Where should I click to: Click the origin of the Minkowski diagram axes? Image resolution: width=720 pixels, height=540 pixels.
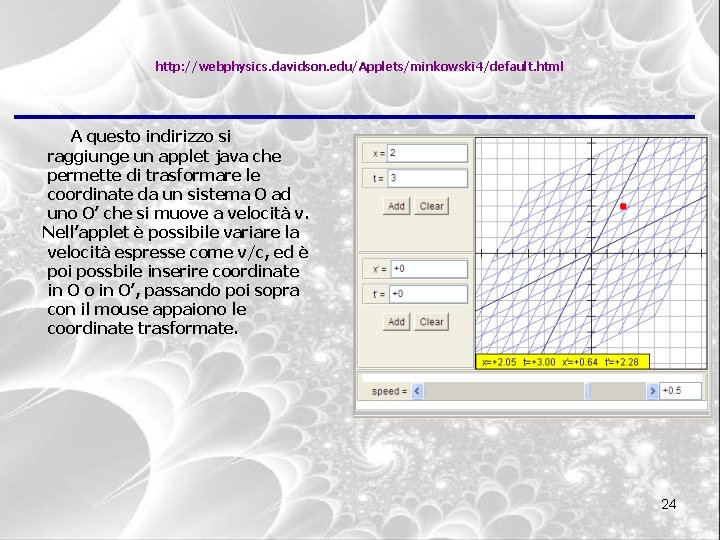[591, 253]
